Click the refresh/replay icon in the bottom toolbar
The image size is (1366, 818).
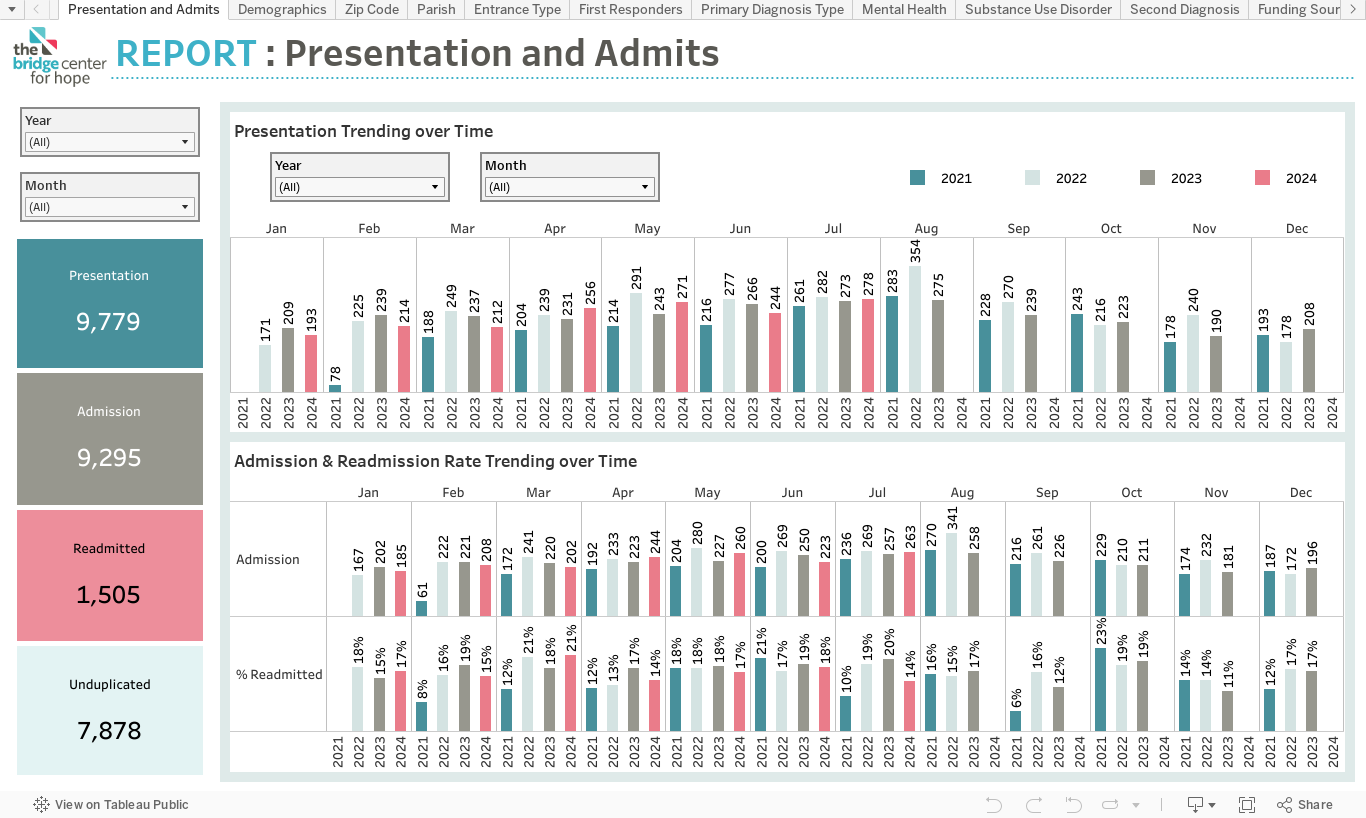(x=1110, y=804)
